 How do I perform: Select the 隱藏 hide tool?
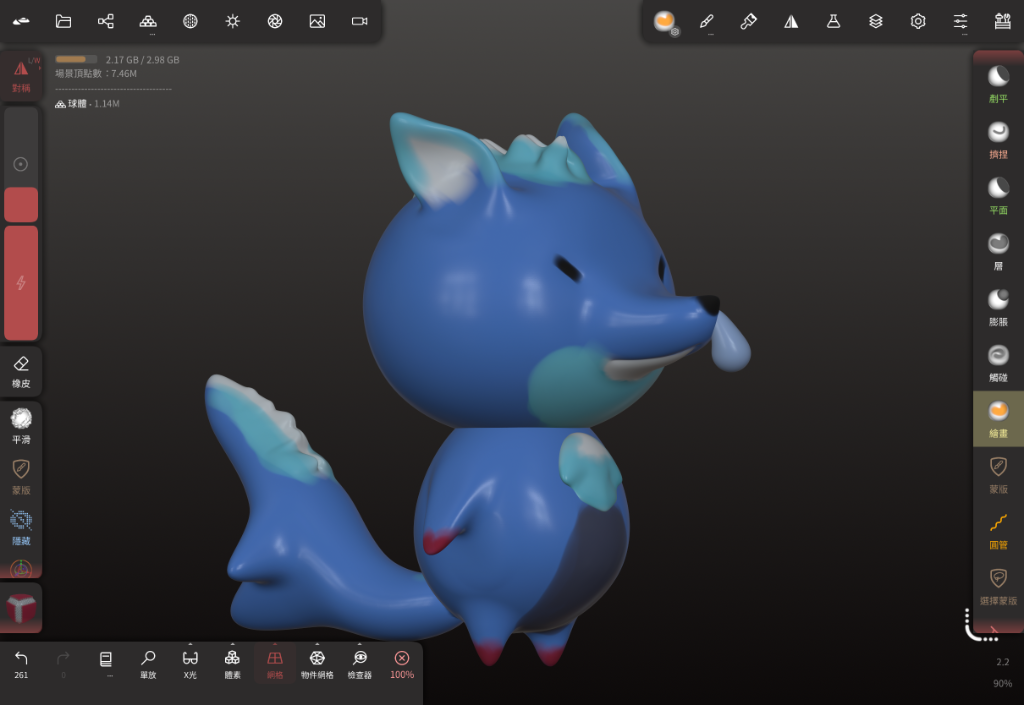pos(21,527)
